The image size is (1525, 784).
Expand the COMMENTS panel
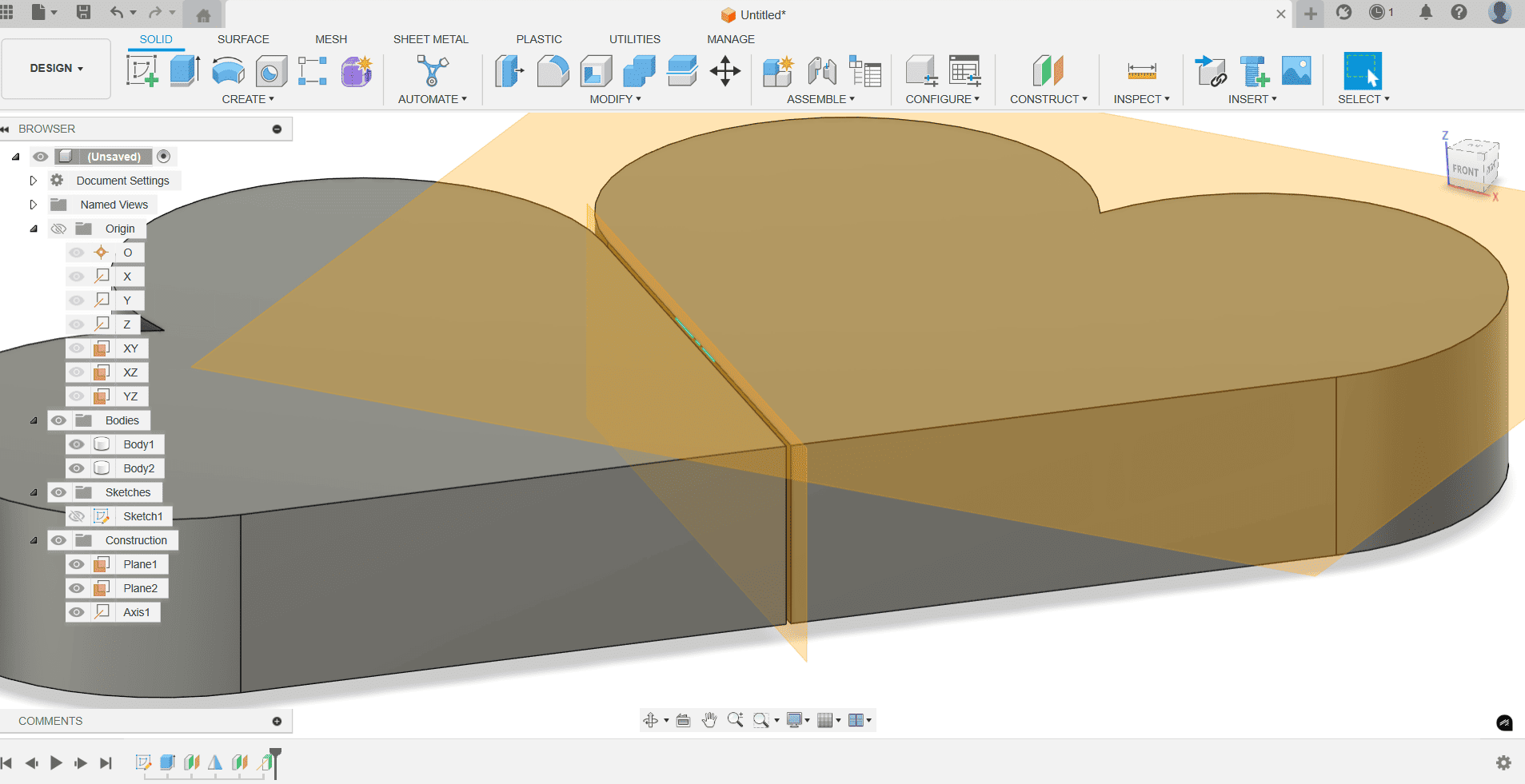click(277, 721)
